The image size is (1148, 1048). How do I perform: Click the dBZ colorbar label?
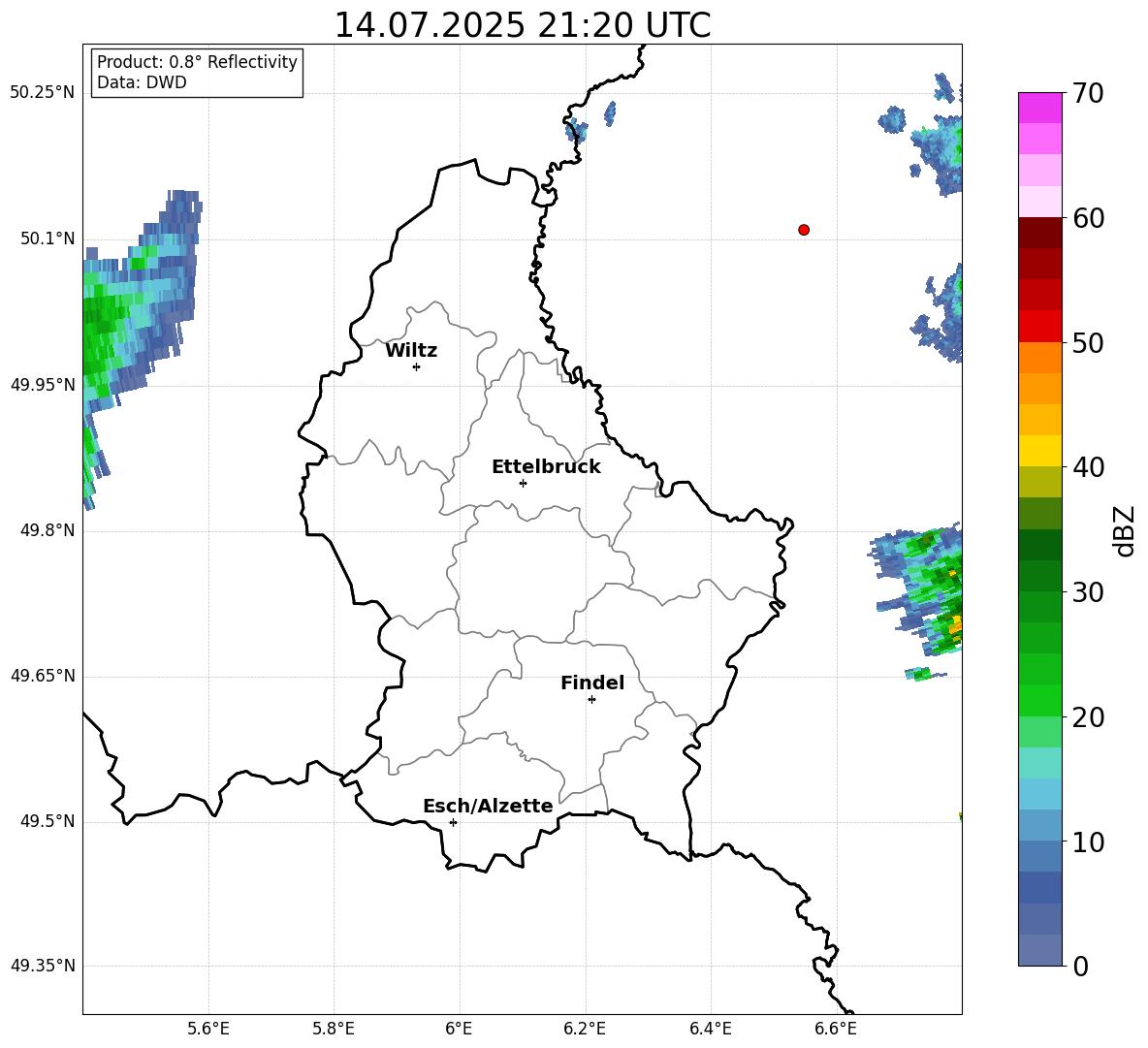click(x=1126, y=530)
